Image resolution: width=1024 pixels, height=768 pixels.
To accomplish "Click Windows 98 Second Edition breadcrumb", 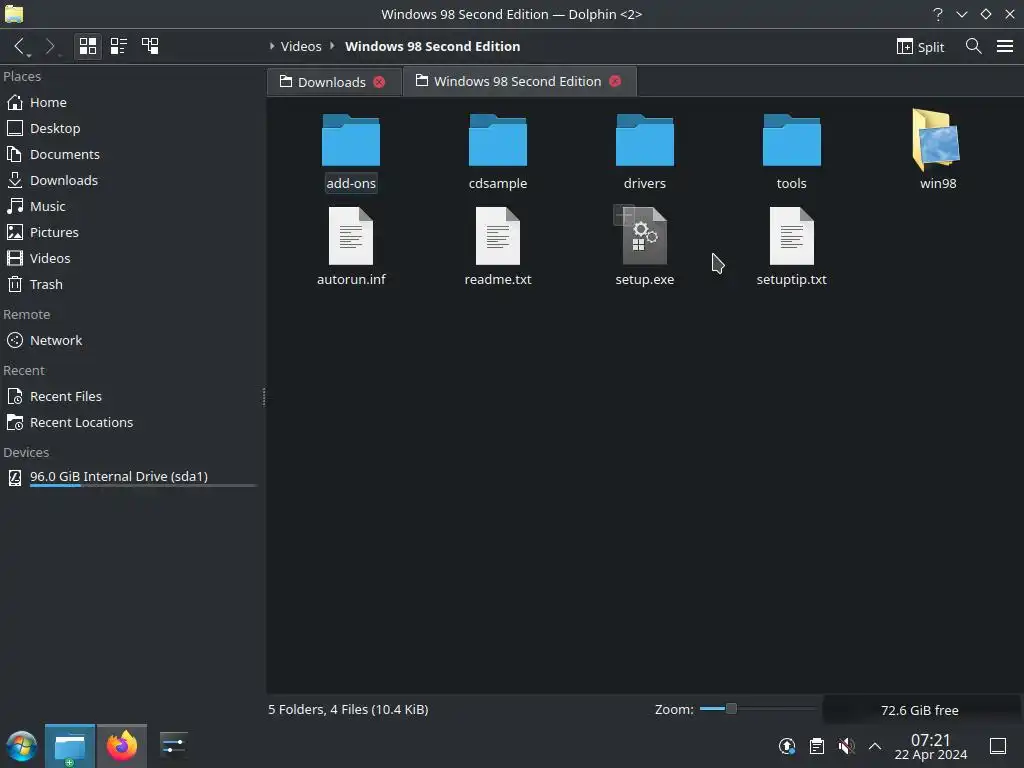I will pyautogui.click(x=432, y=46).
